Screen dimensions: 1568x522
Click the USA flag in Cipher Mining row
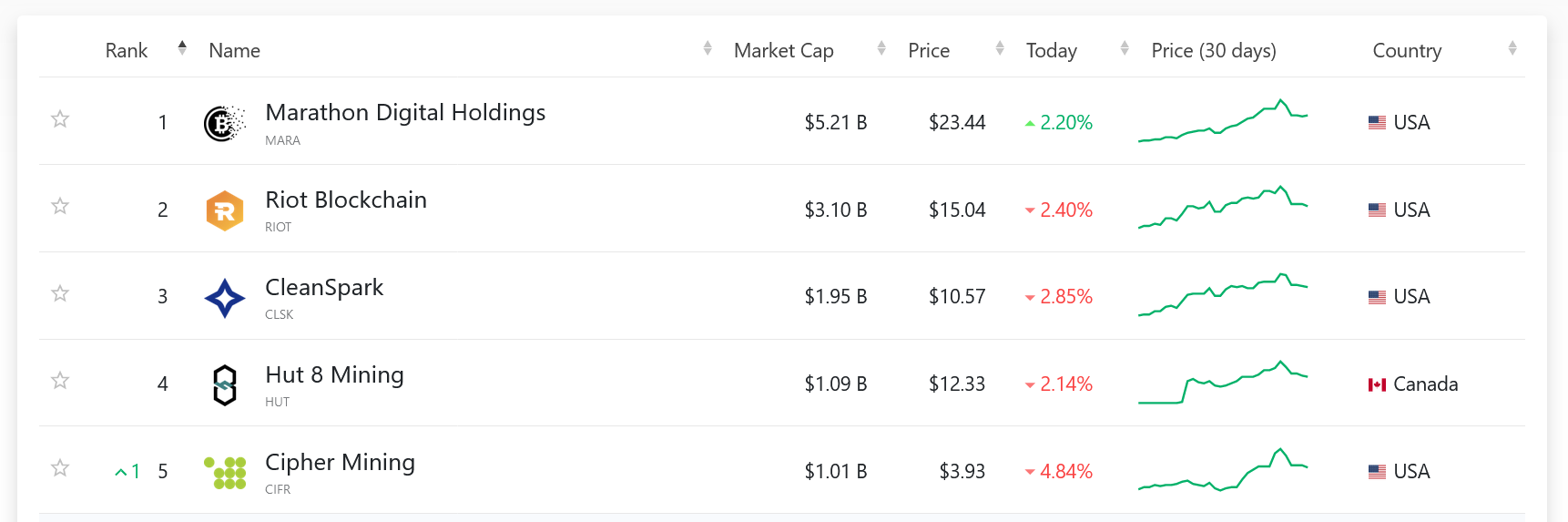click(1377, 472)
